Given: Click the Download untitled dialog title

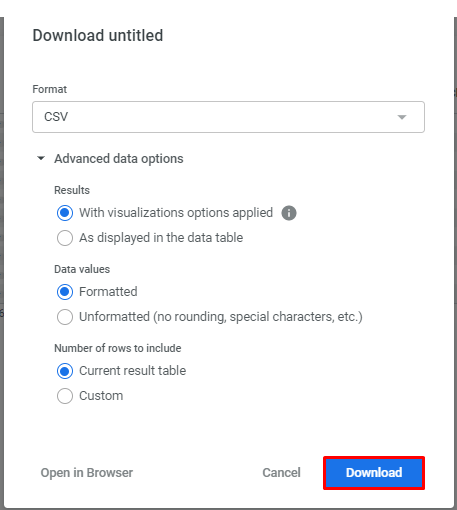Looking at the screenshot, I should [x=98, y=35].
